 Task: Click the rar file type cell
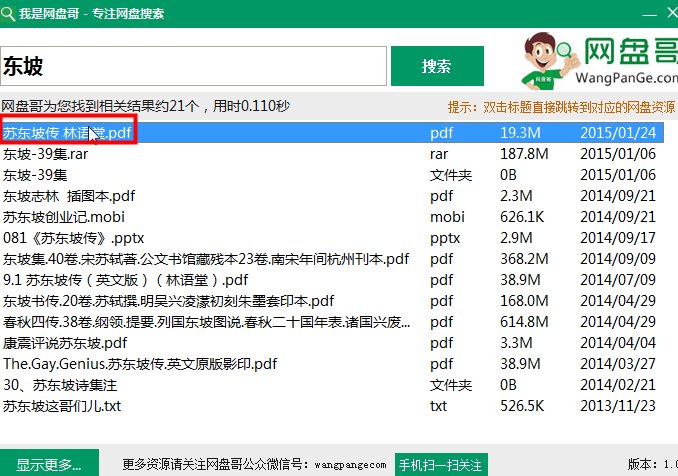(x=439, y=154)
